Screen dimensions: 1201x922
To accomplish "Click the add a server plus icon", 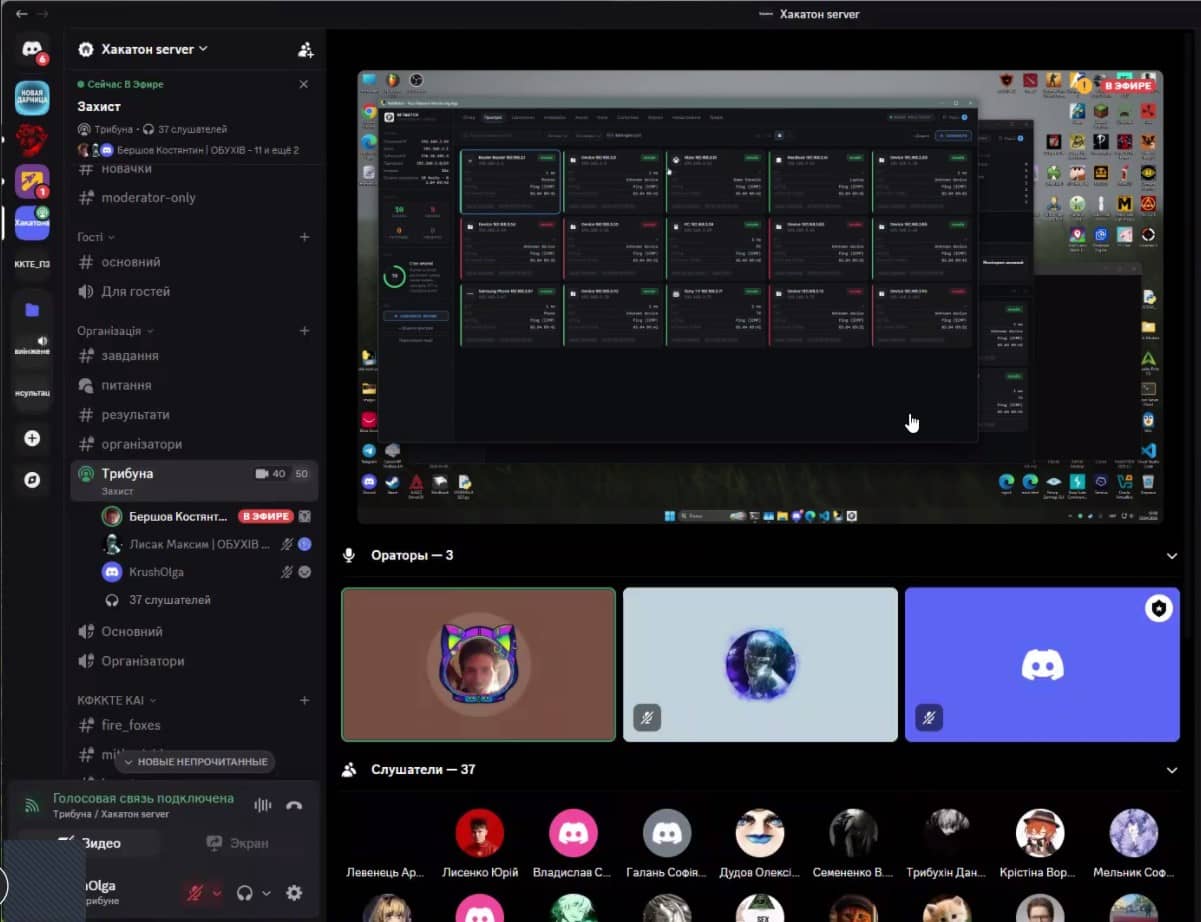I will (32, 438).
